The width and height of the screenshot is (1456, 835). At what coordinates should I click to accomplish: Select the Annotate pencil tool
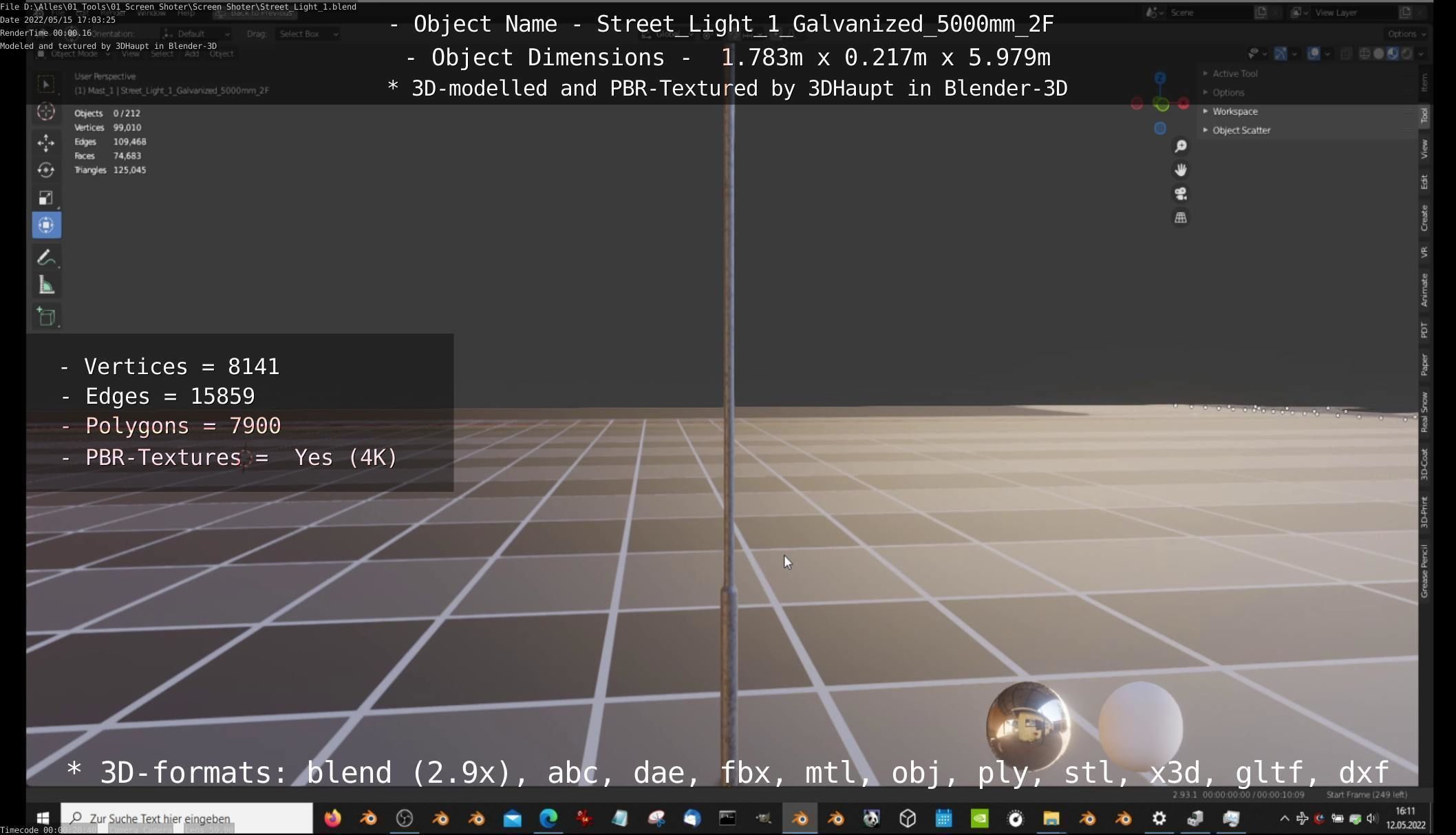coord(46,257)
